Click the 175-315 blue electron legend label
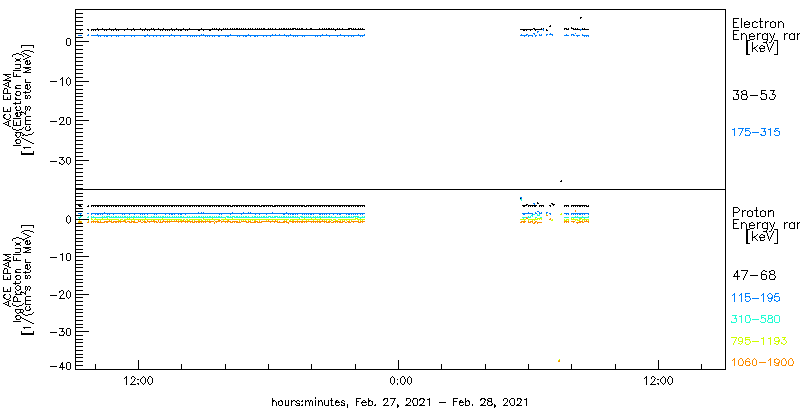 click(x=756, y=133)
